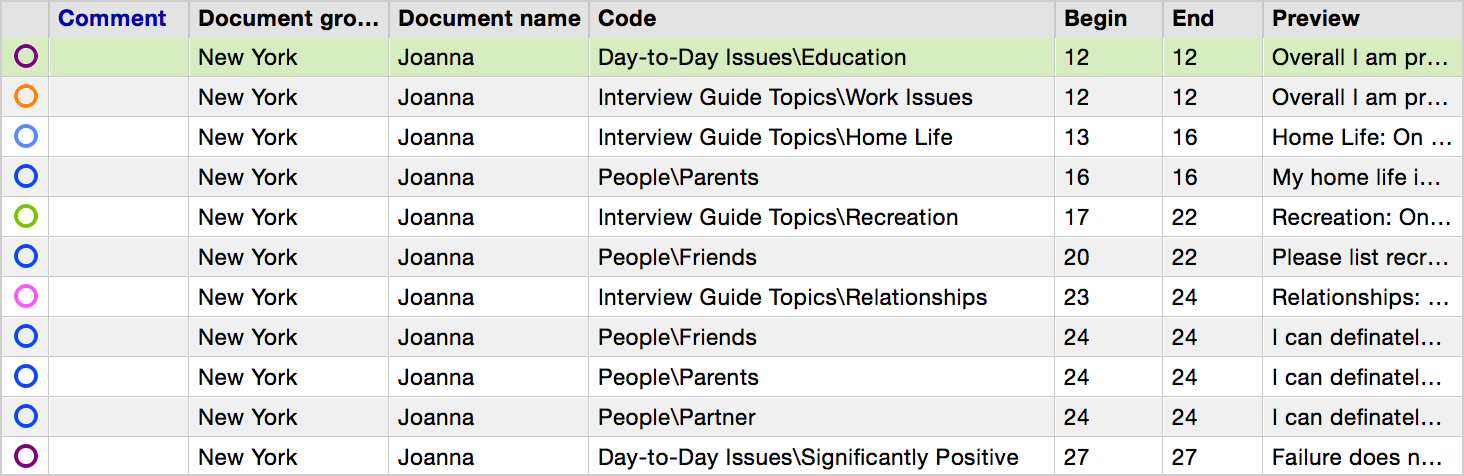
Task: Select the light blue circle for Home Life
Action: point(26,137)
